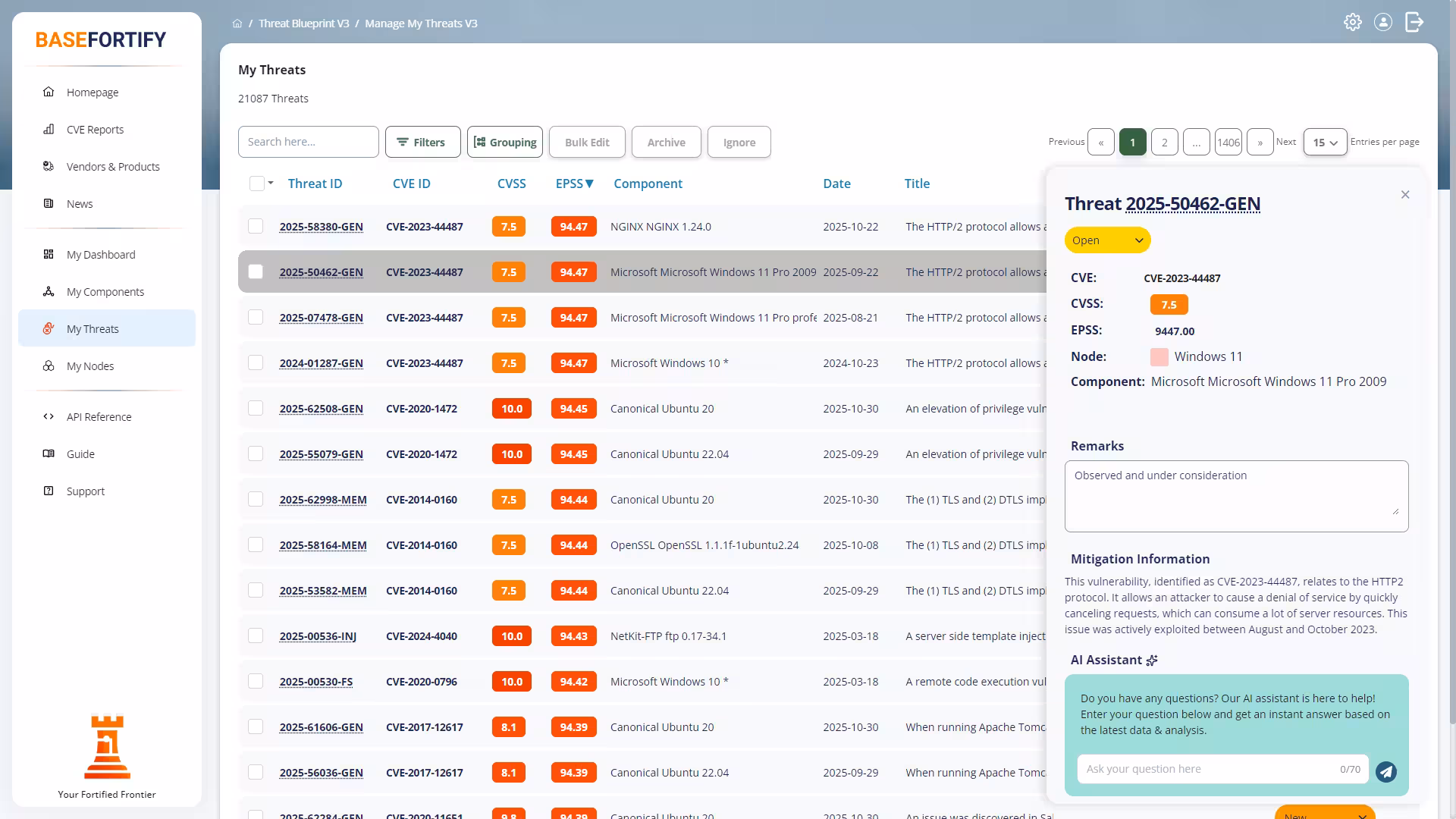The width and height of the screenshot is (1456, 819).
Task: Go to My Dashboard
Action: (x=101, y=254)
